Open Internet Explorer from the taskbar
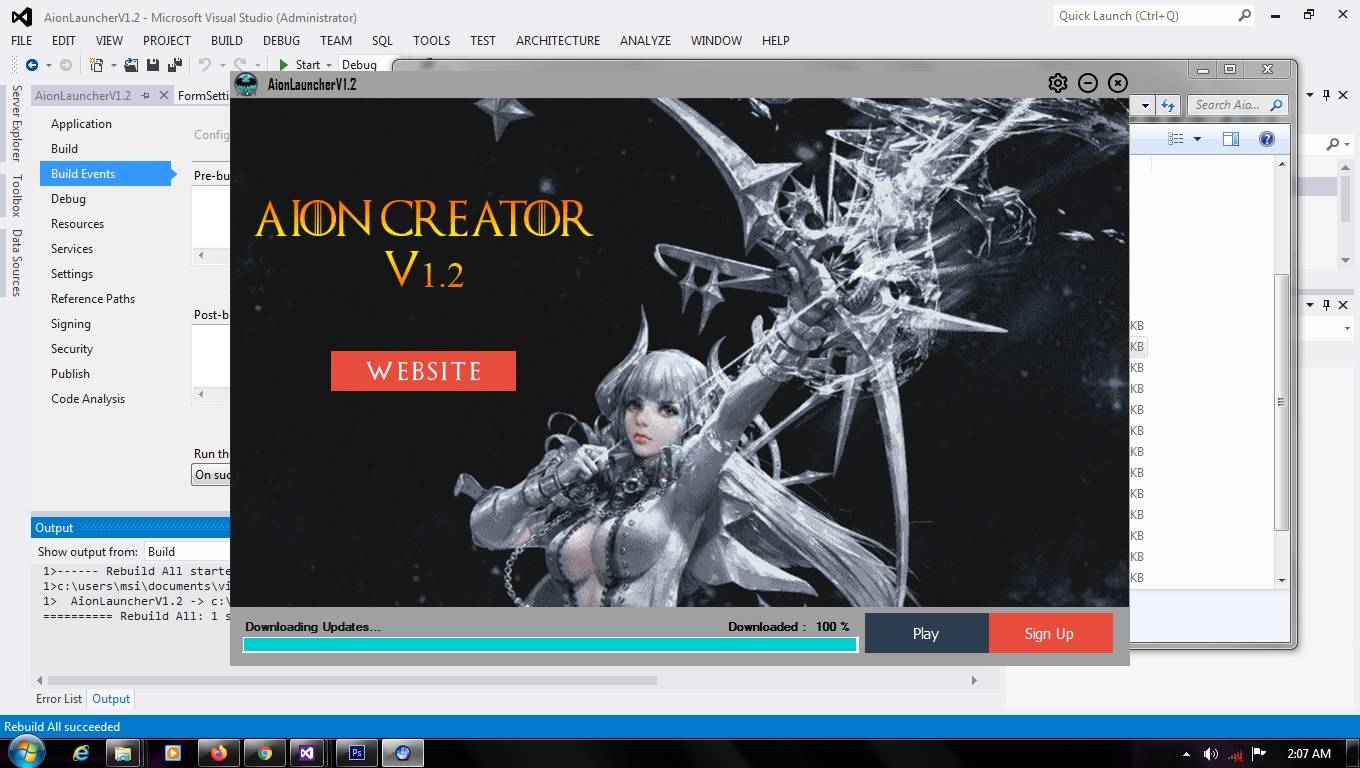 (x=81, y=753)
